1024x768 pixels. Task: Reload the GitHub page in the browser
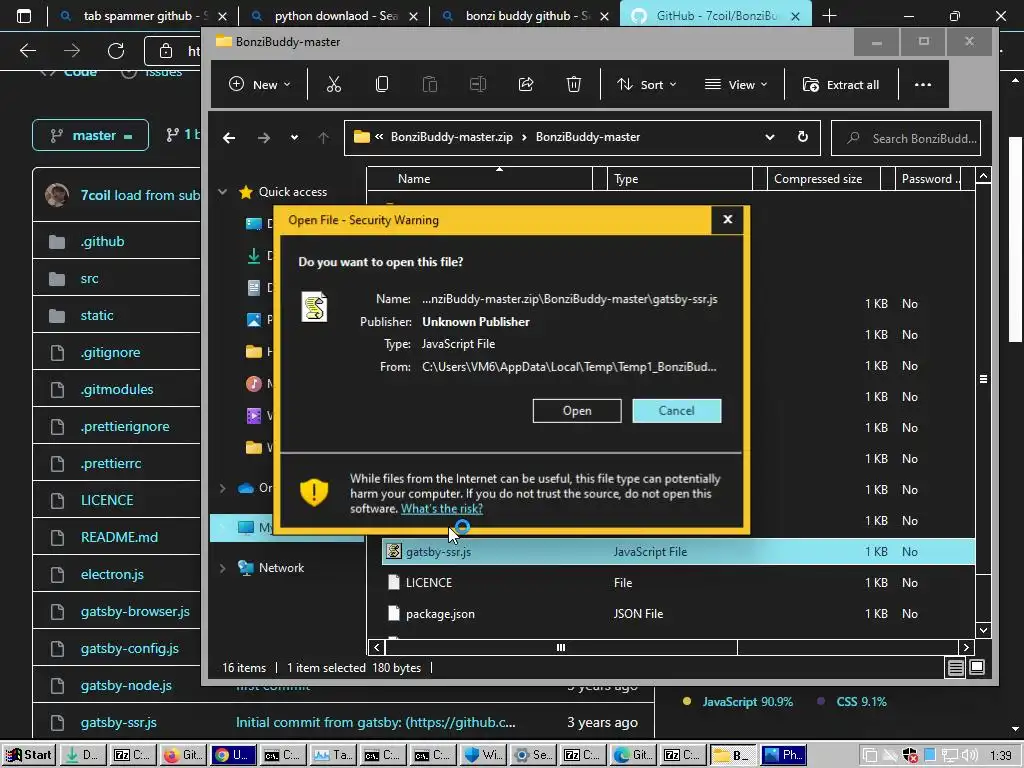coord(116,50)
